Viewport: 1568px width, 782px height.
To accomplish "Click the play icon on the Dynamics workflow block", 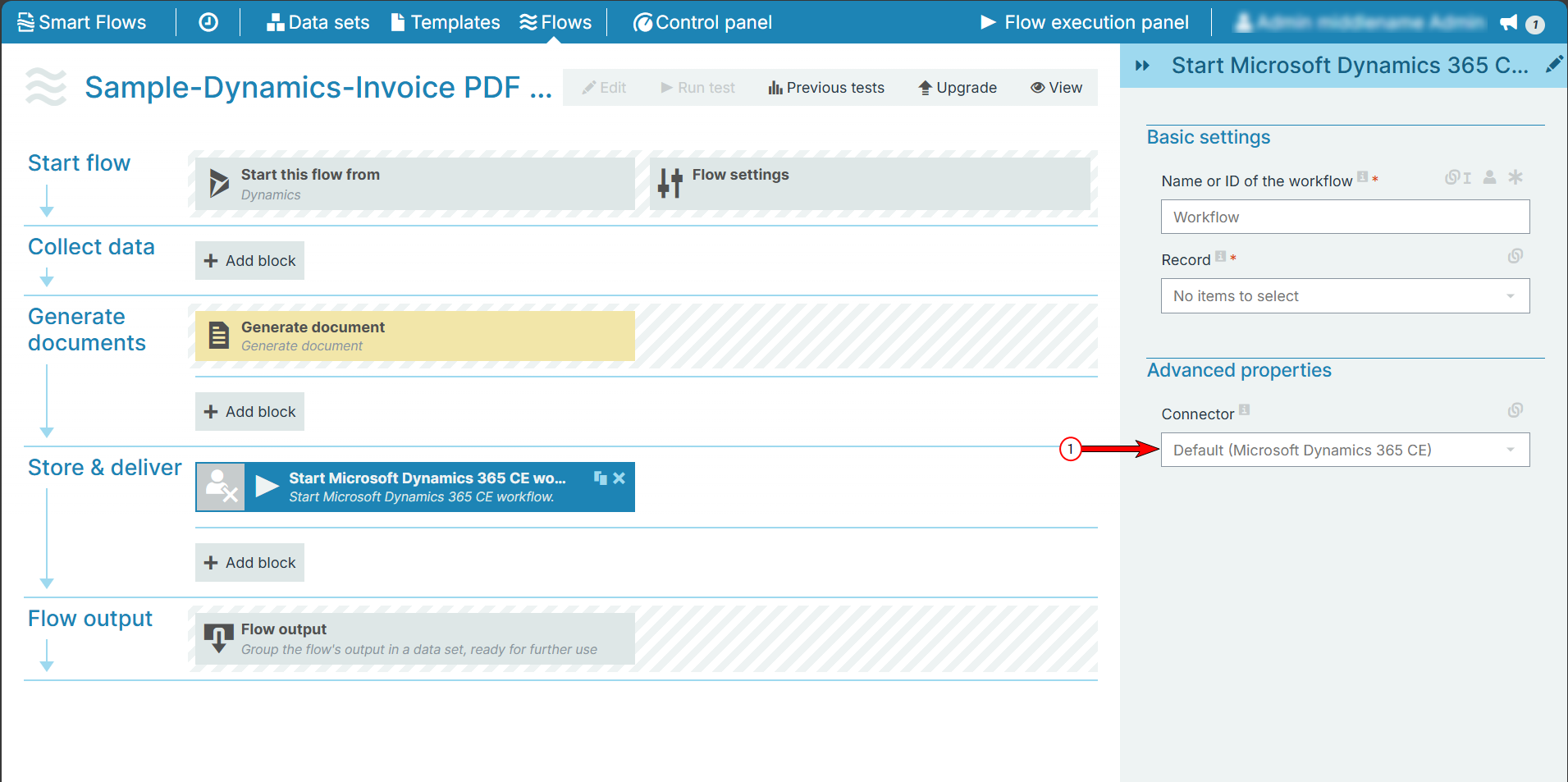I will pyautogui.click(x=267, y=487).
